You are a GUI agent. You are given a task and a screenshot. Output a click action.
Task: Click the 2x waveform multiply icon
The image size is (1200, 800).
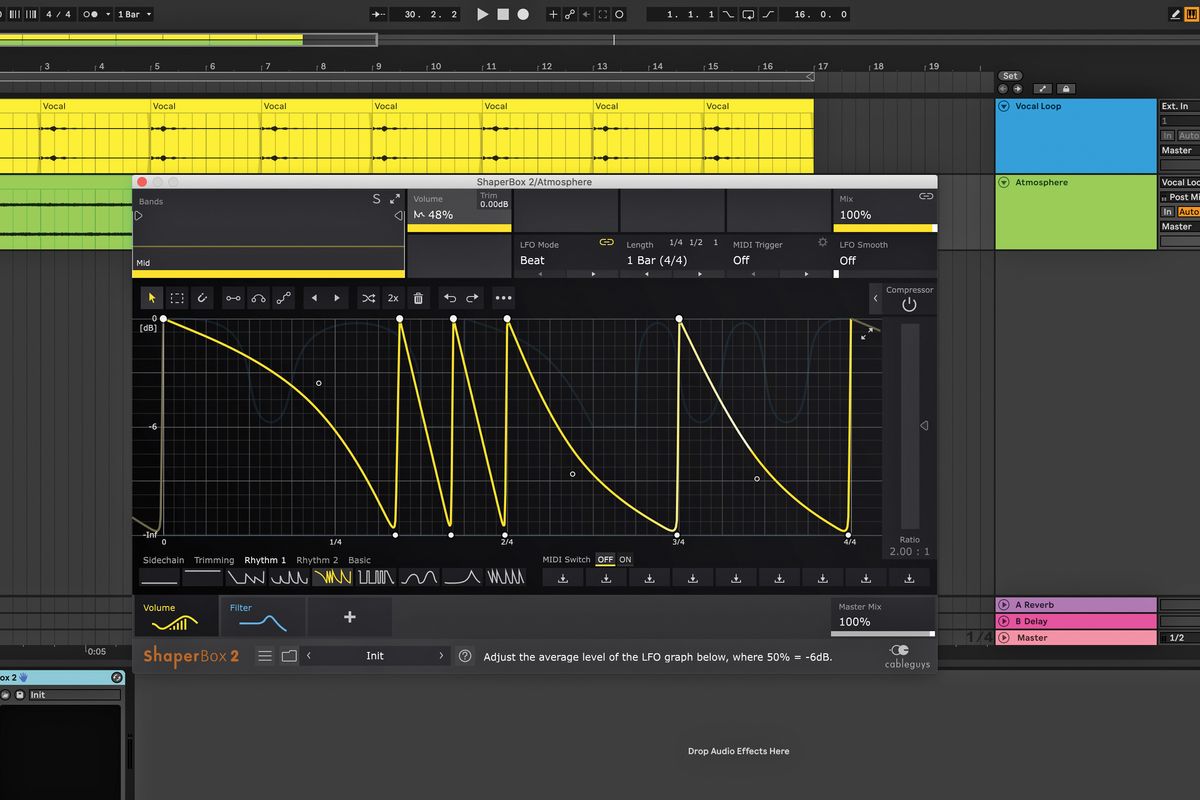[x=393, y=297]
